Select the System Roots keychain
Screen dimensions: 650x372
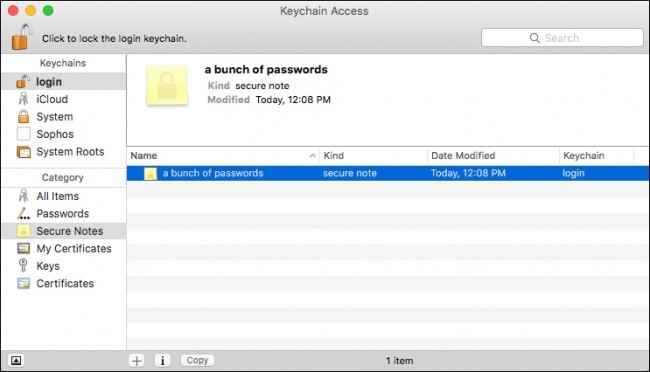pos(63,151)
